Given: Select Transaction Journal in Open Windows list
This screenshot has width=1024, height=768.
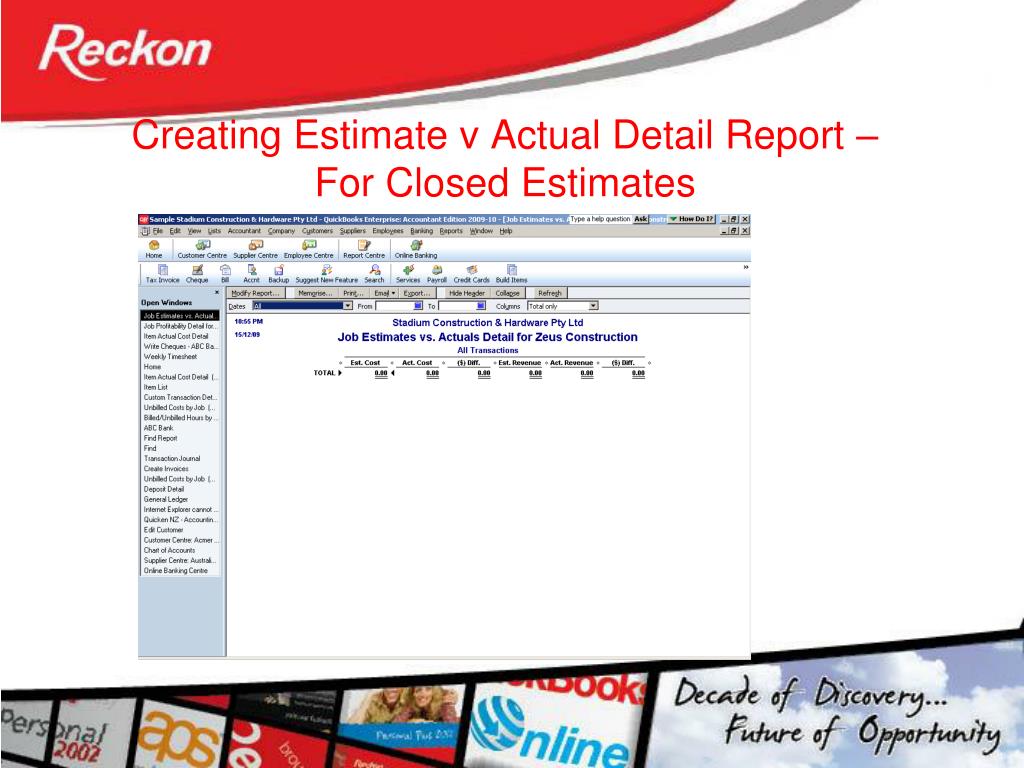Looking at the screenshot, I should [x=180, y=458].
